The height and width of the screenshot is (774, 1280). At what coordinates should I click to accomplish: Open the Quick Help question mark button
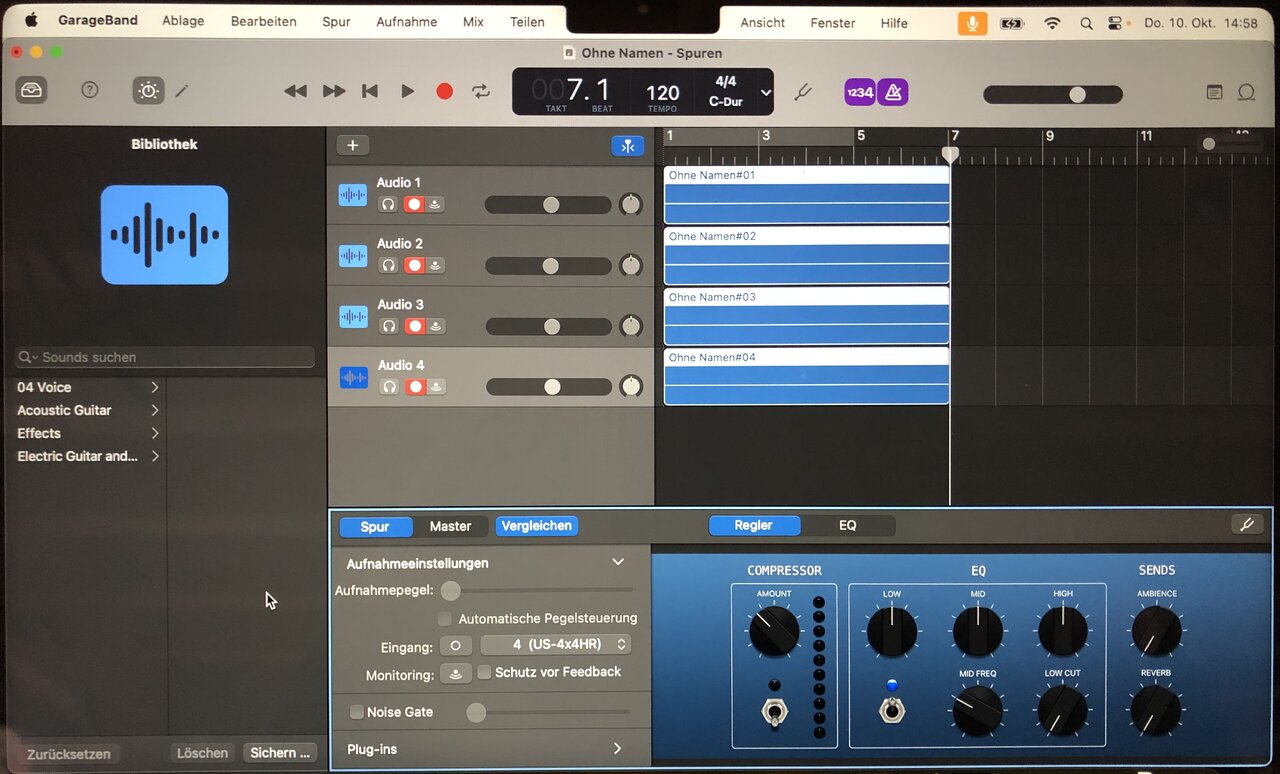(x=90, y=90)
